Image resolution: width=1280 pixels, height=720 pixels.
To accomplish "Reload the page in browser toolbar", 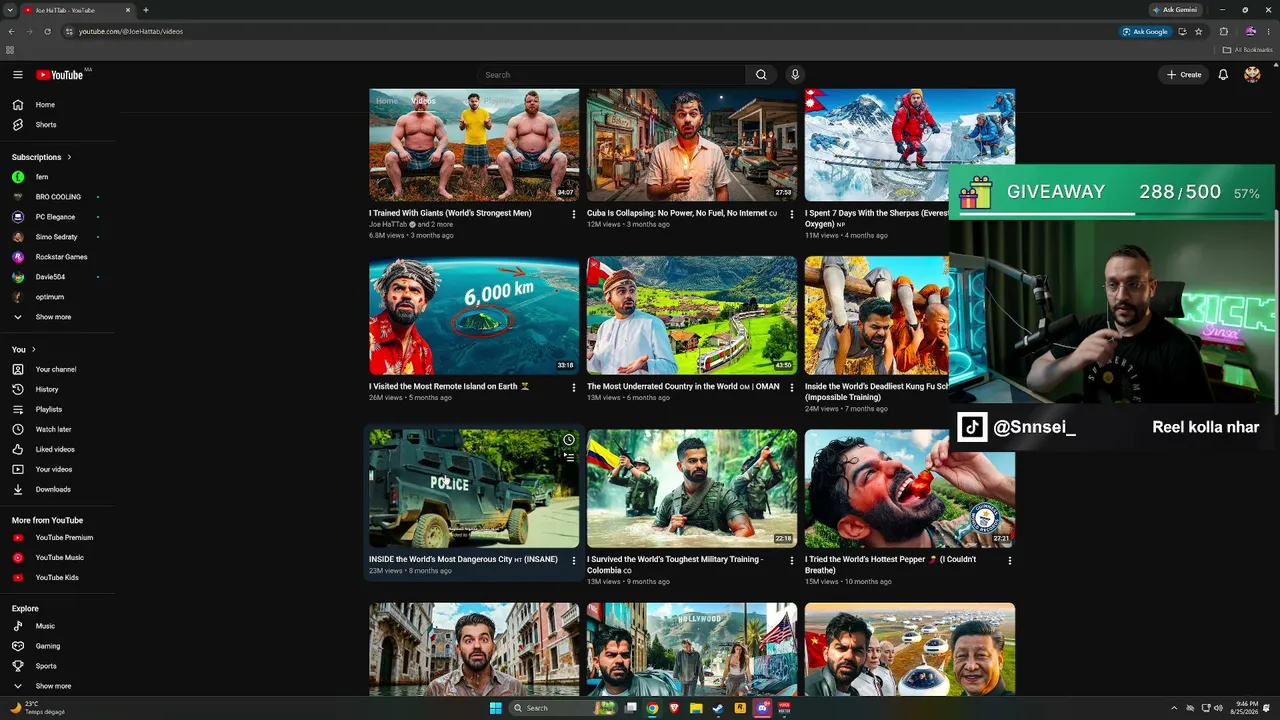I will point(47,32).
